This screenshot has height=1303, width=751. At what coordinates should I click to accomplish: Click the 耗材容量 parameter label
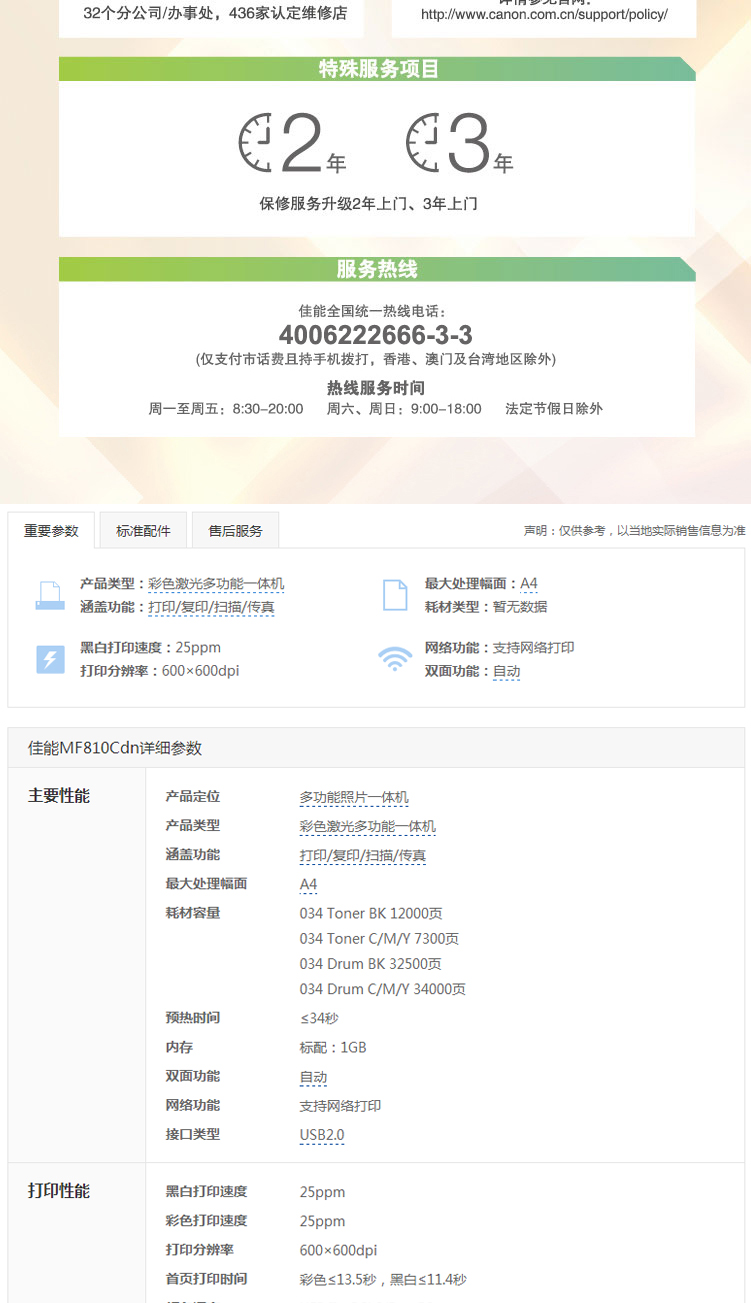pyautogui.click(x=193, y=913)
